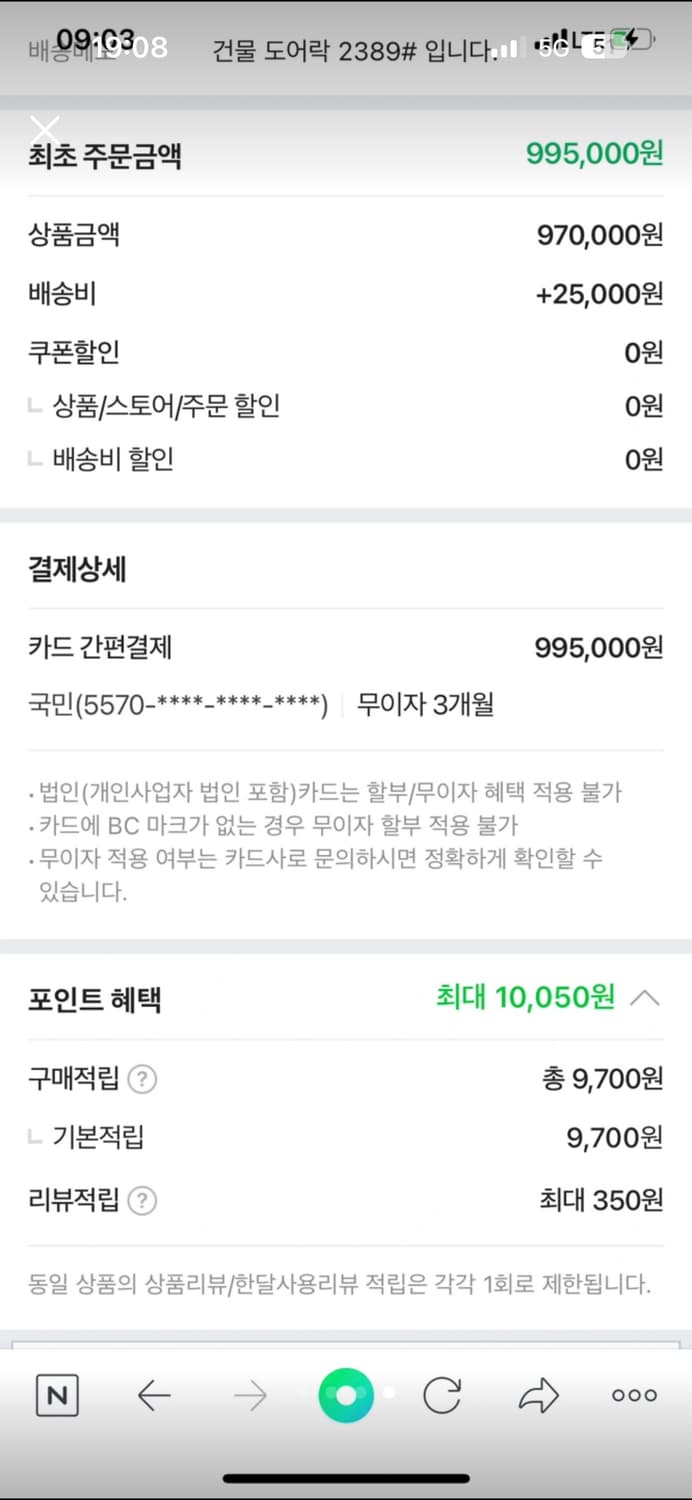Close the order detail with the X icon
The height and width of the screenshot is (1500, 692).
point(45,129)
